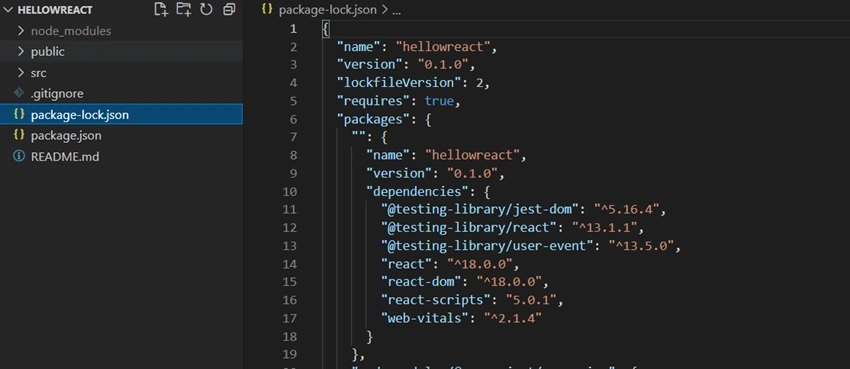Click the "hellowreact" value on line 8
This screenshot has width=850, height=369.
(x=473, y=156)
